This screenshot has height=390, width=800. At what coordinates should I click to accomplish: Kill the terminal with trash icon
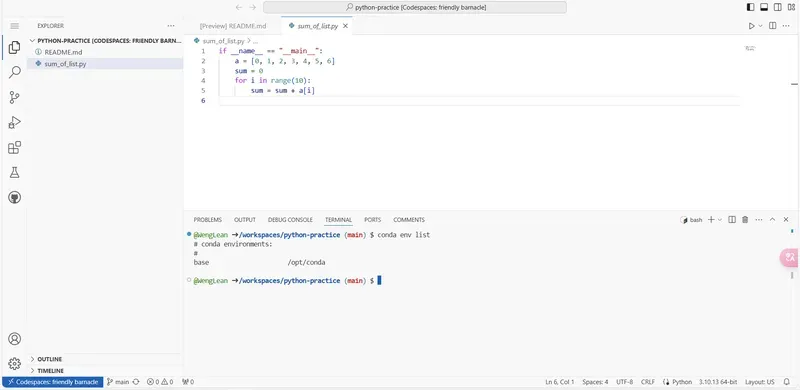tap(745, 220)
